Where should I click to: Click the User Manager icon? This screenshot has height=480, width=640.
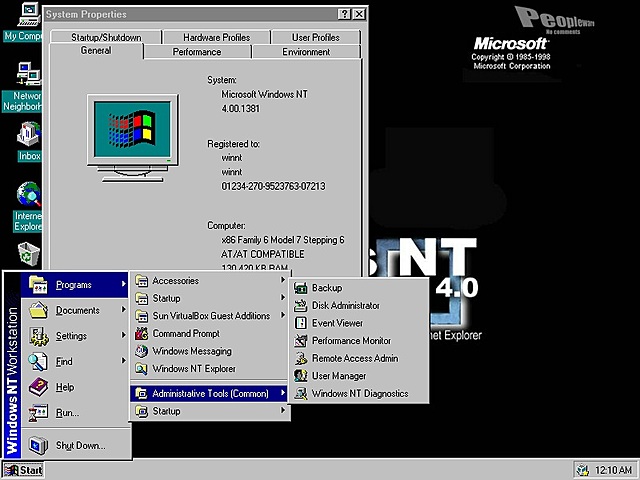(300, 376)
